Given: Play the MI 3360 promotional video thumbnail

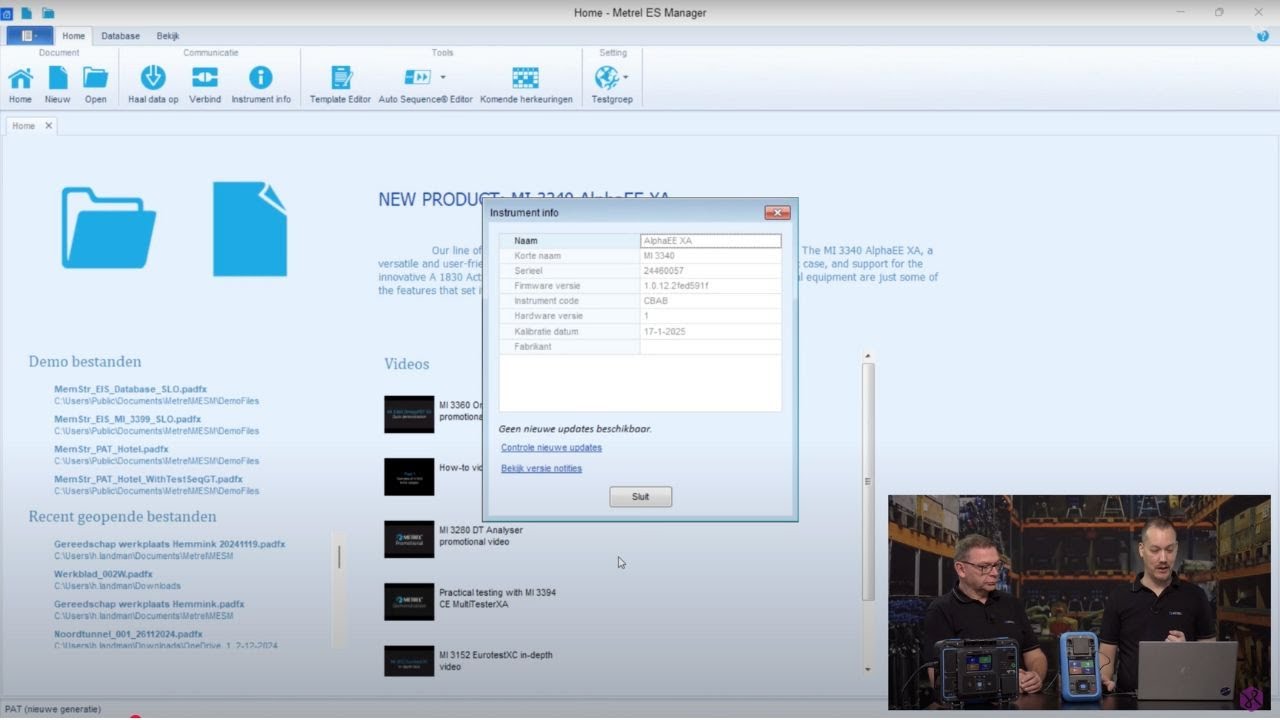Looking at the screenshot, I should pos(409,414).
